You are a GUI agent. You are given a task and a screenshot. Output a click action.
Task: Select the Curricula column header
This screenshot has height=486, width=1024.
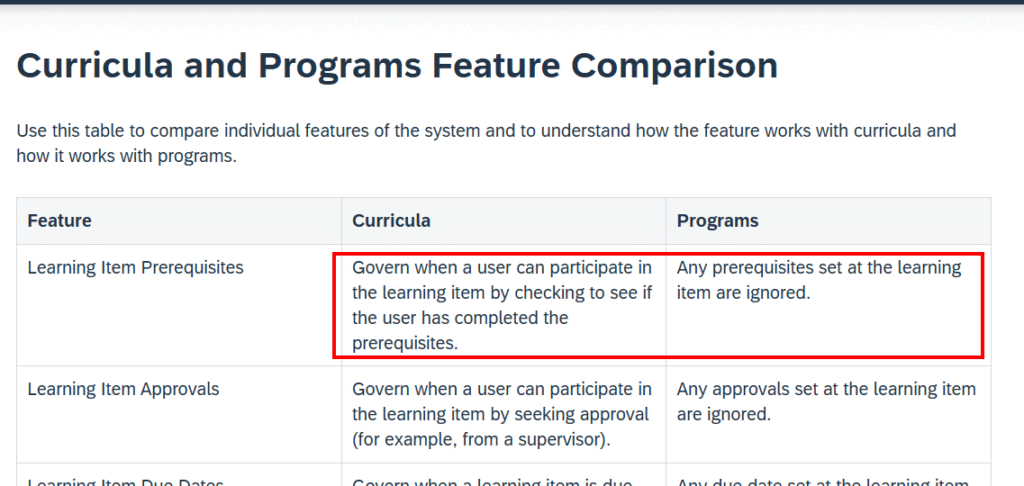[x=391, y=220]
